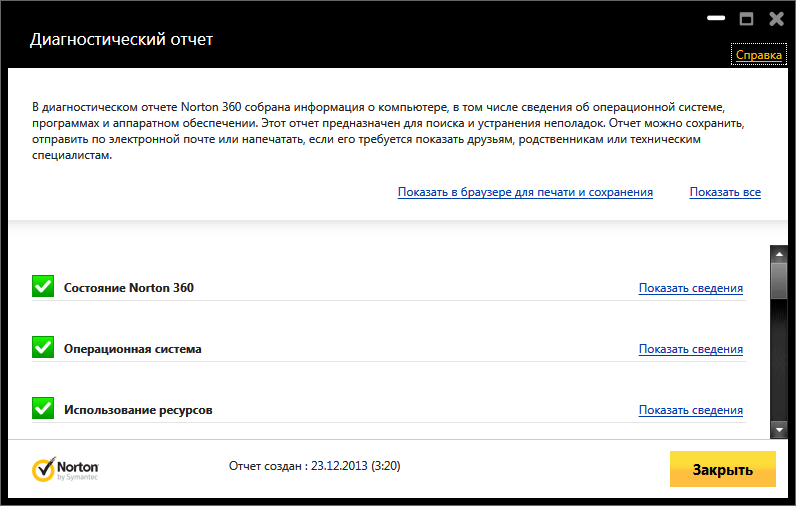Expand details for Операционная система
This screenshot has width=796, height=506.
[x=691, y=349]
